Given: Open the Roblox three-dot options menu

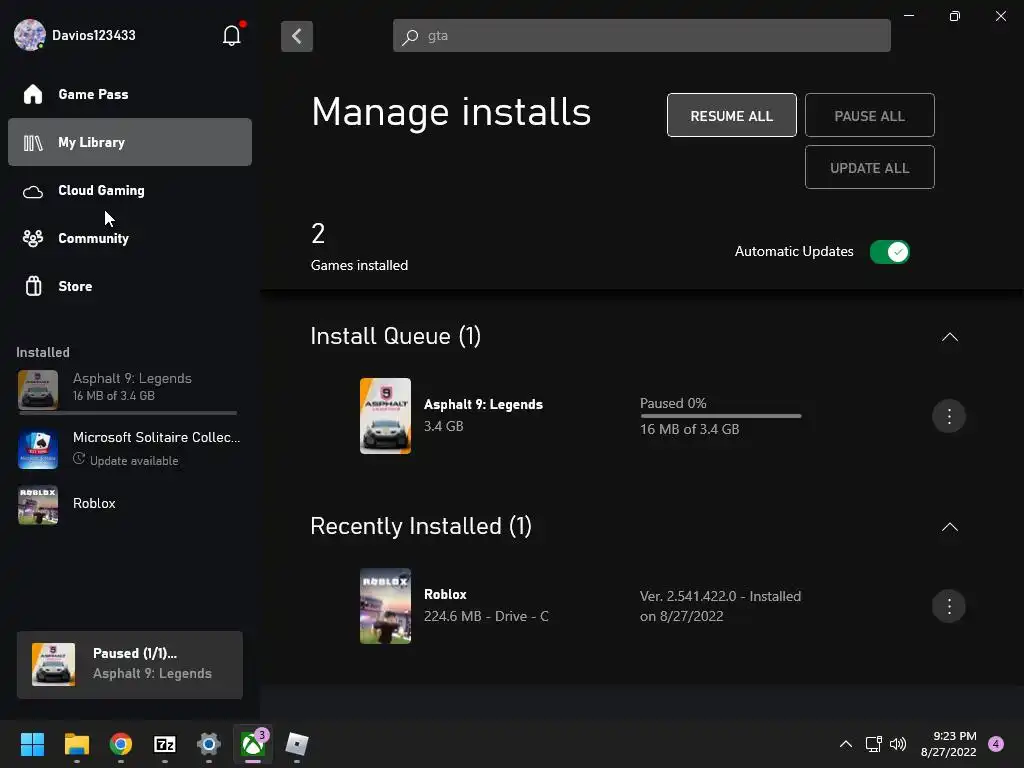Looking at the screenshot, I should (x=949, y=606).
